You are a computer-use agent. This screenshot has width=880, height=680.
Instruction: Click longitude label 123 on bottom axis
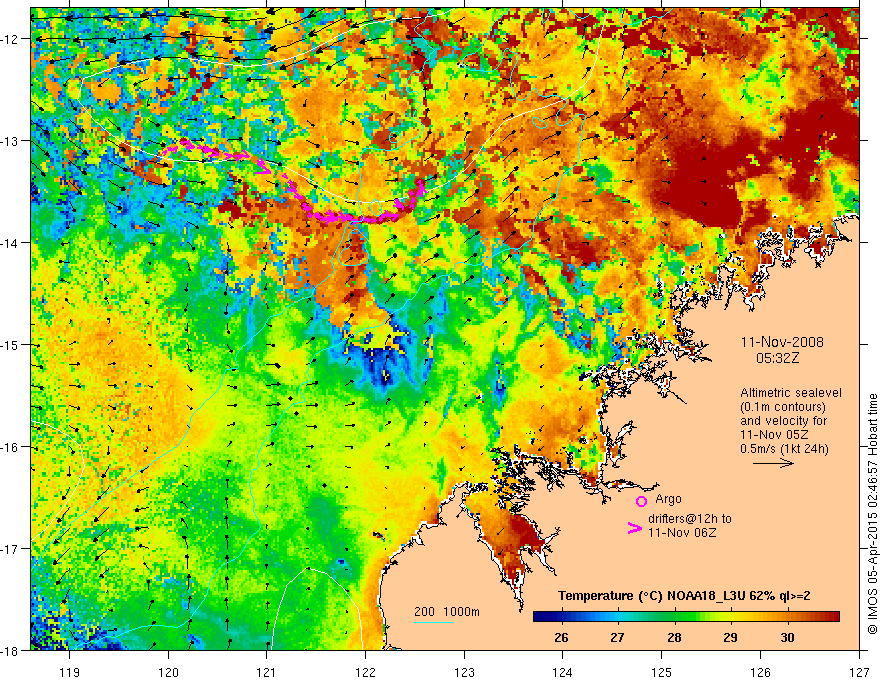click(x=464, y=672)
